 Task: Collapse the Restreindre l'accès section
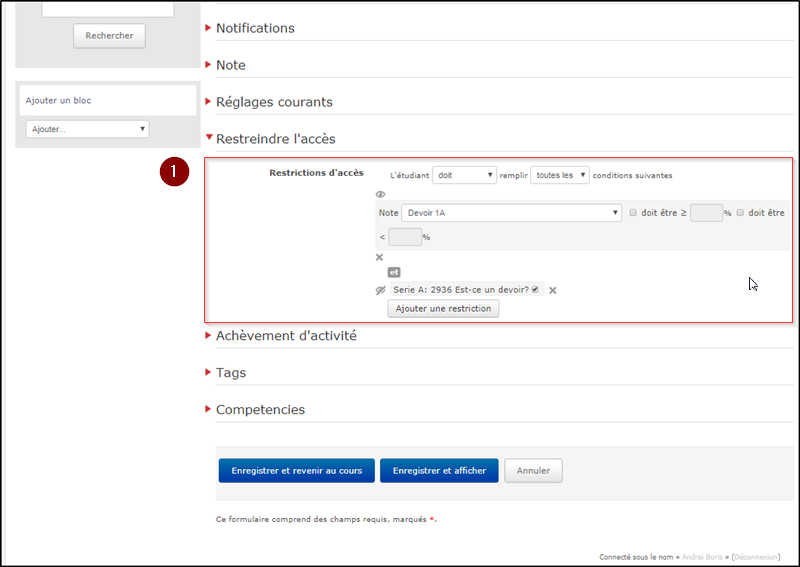click(275, 139)
